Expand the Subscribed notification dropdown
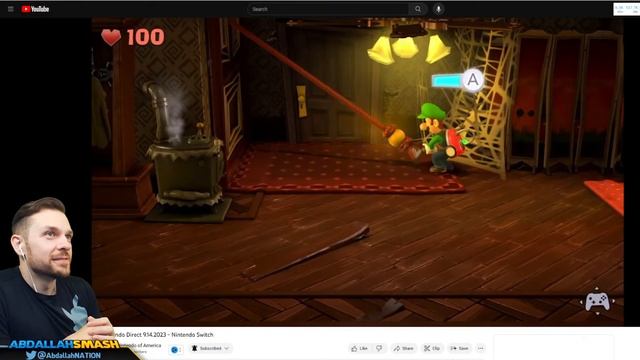This screenshot has height=360, width=640. click(211, 348)
